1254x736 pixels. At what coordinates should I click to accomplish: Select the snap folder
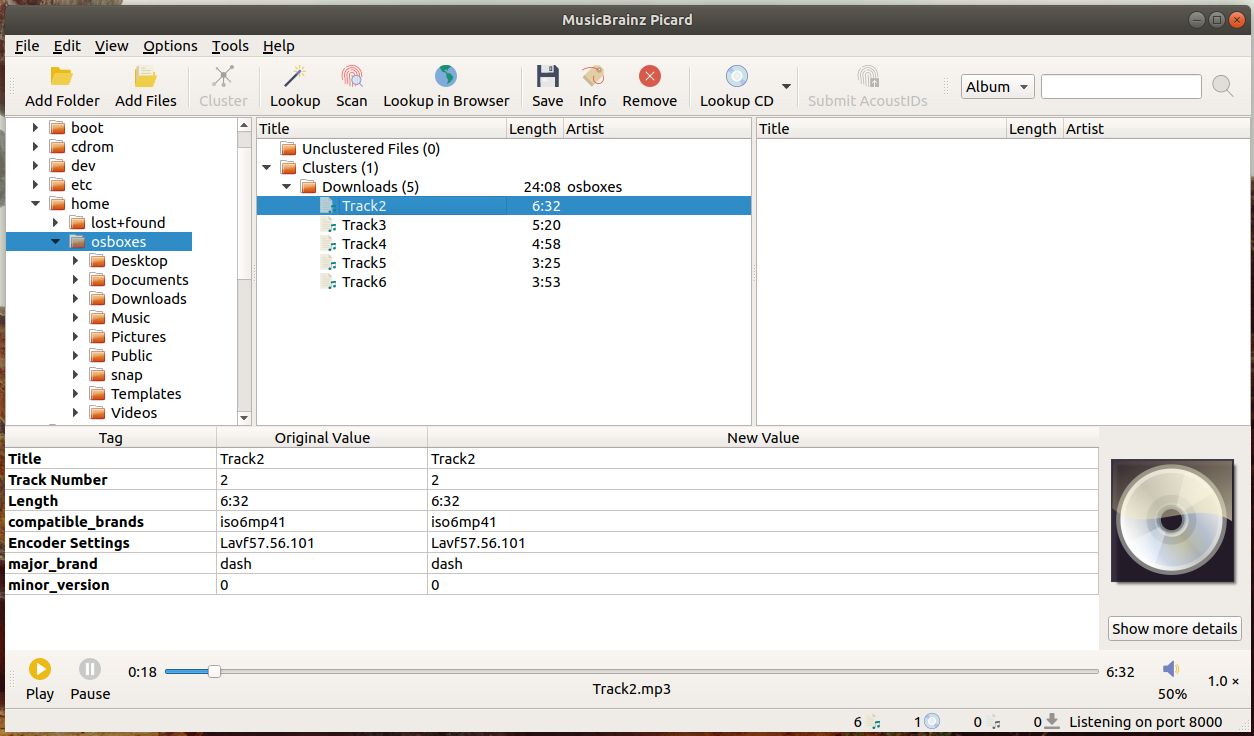[127, 375]
